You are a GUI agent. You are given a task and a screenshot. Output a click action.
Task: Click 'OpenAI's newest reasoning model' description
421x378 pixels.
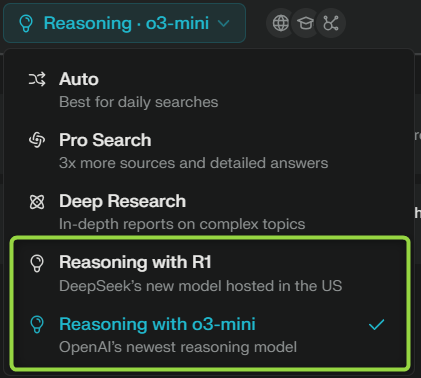[x=178, y=347]
